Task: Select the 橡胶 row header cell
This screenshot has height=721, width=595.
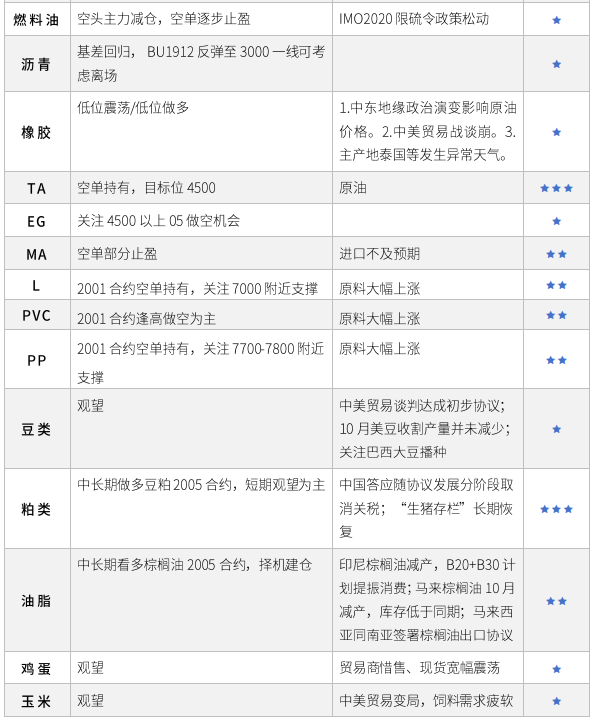Action: 37,132
